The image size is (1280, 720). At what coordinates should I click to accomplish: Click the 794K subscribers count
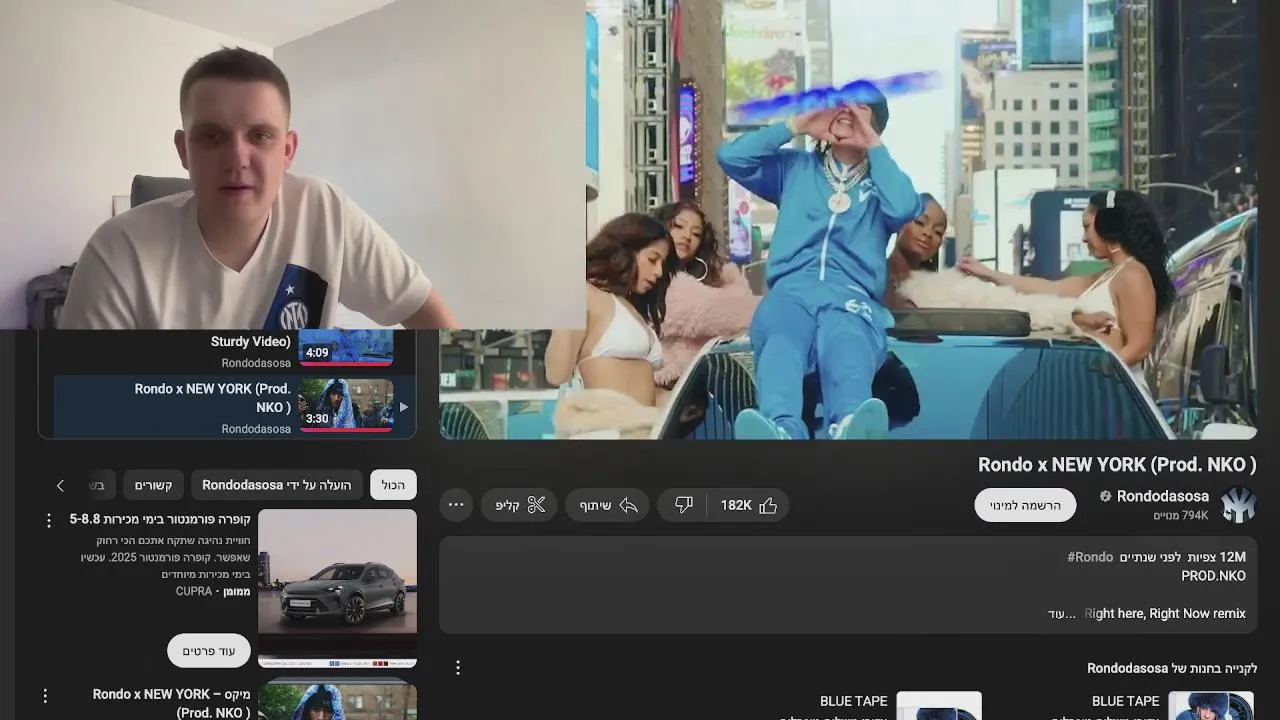[1181, 516]
